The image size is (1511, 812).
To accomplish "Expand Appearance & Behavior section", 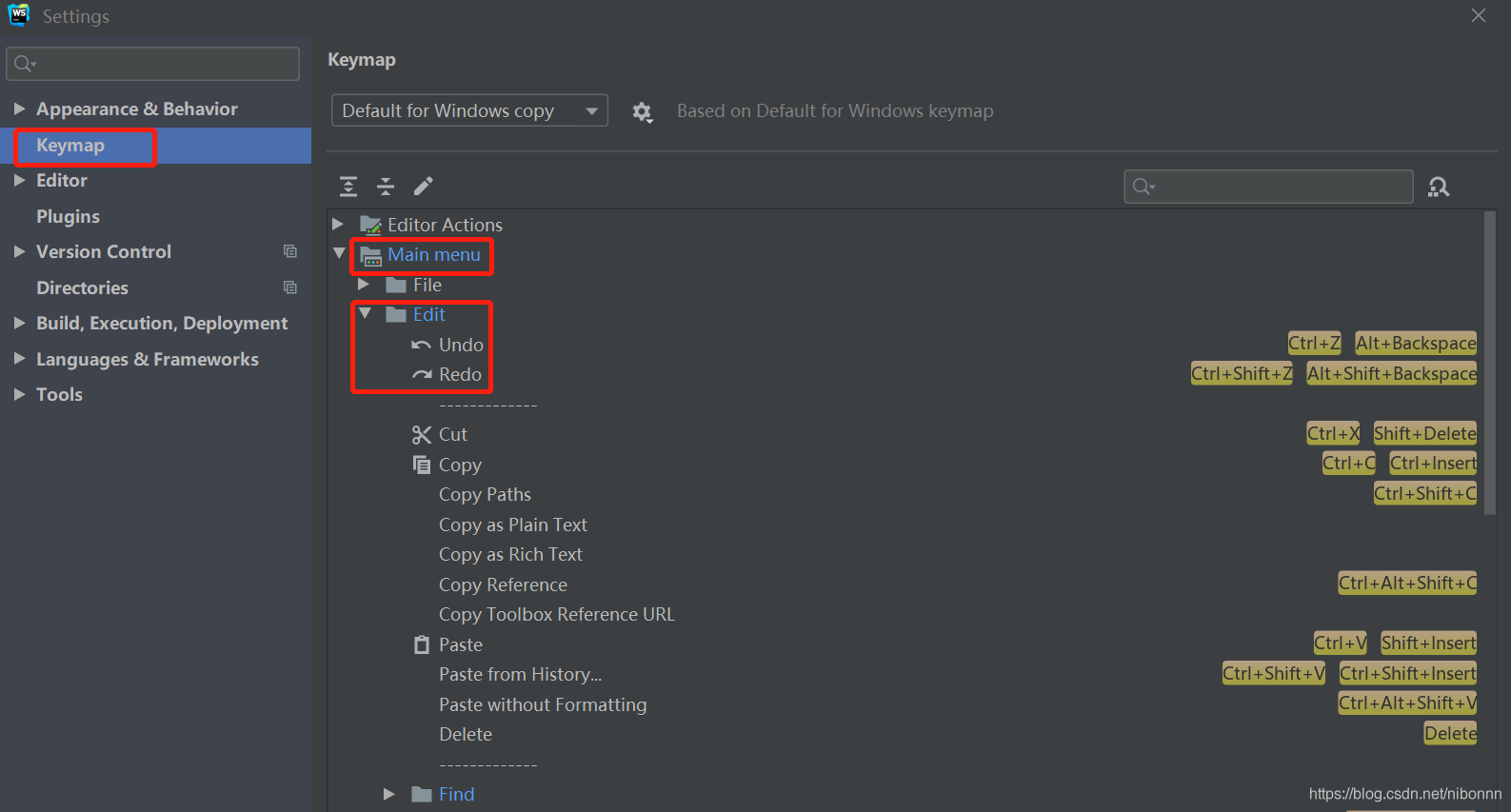I will [19, 109].
